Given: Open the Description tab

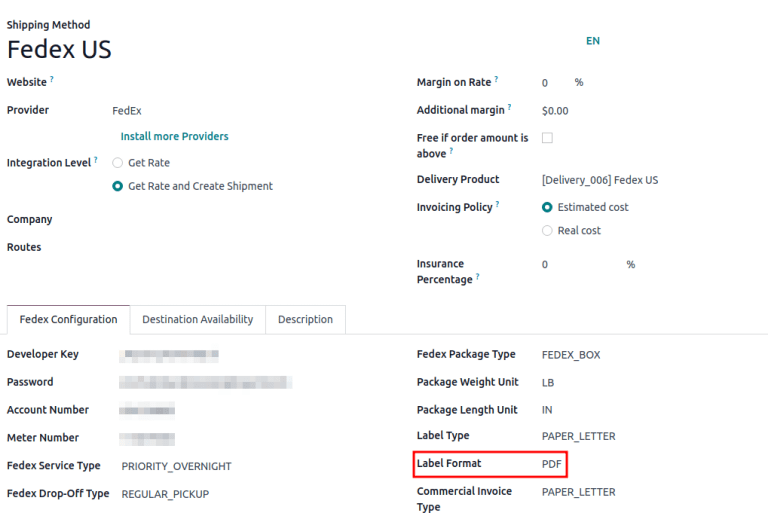Looking at the screenshot, I should click(305, 320).
